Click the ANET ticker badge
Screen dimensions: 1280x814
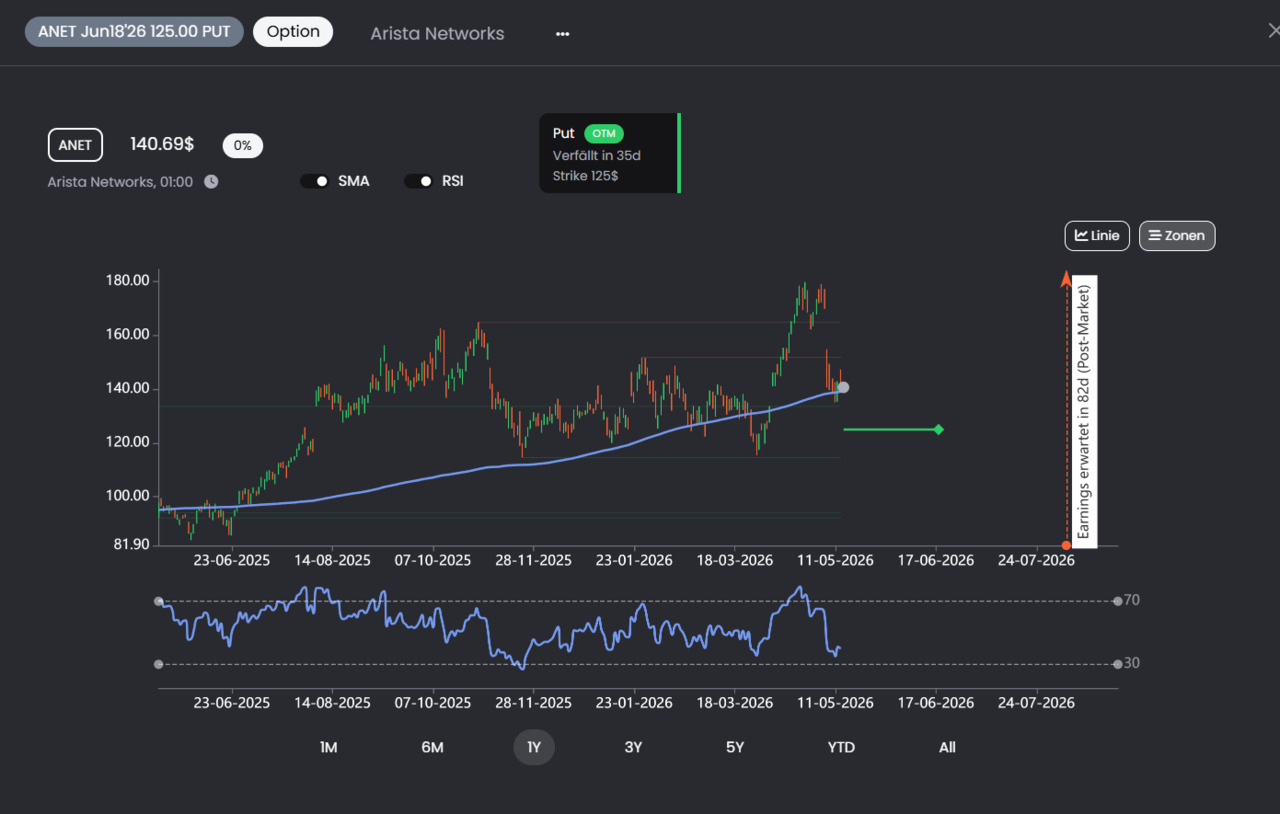pyautogui.click(x=75, y=145)
